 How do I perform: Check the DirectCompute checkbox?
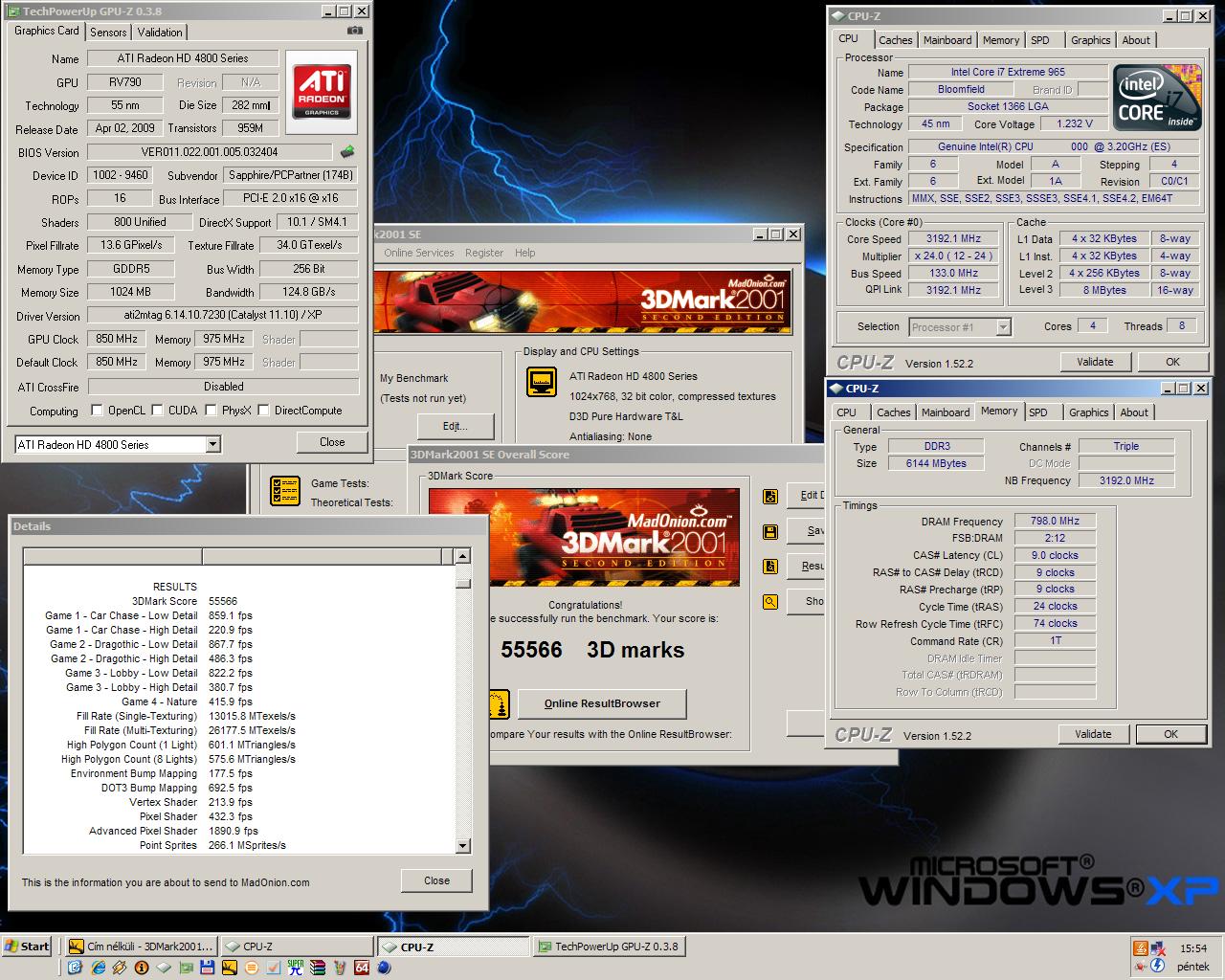263,411
